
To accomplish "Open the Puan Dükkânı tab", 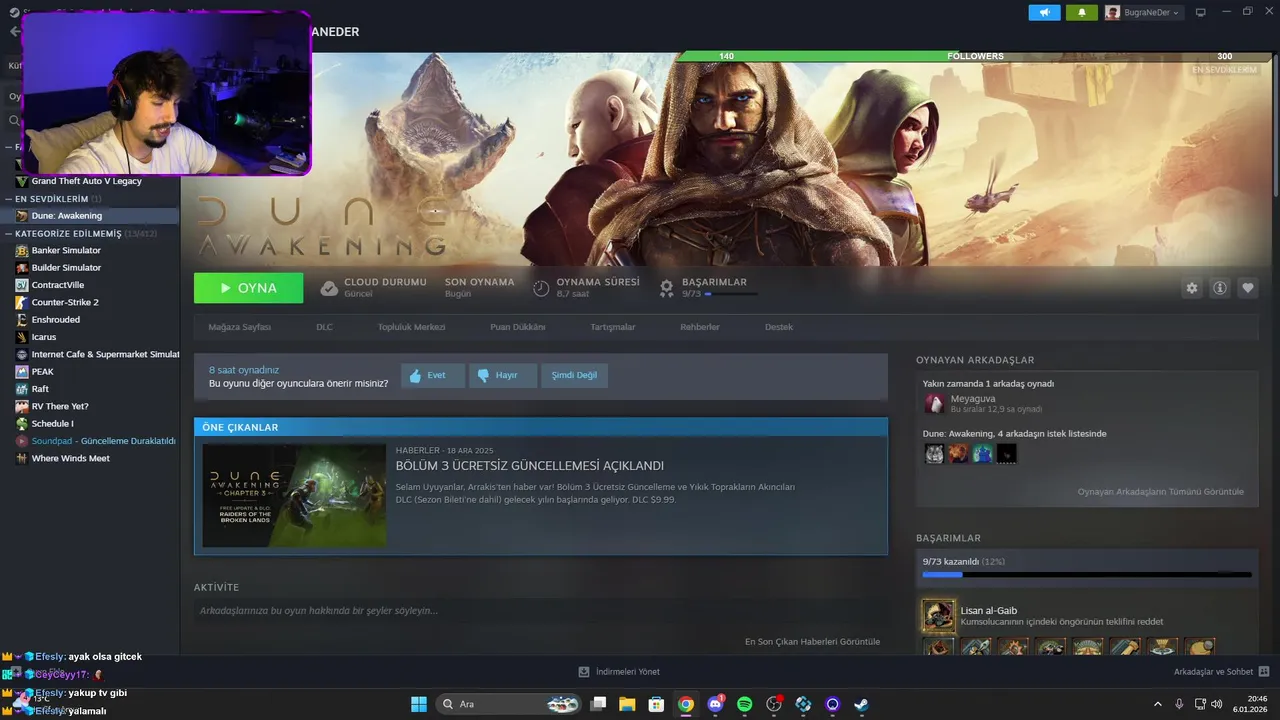I will pyautogui.click(x=517, y=327).
